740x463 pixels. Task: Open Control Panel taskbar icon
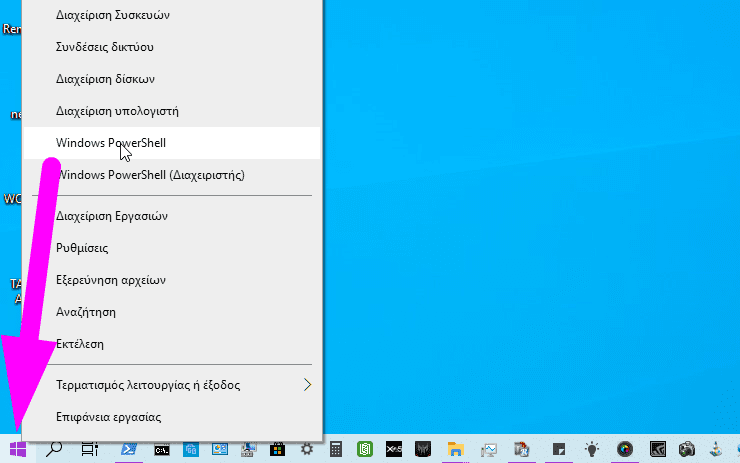220,449
